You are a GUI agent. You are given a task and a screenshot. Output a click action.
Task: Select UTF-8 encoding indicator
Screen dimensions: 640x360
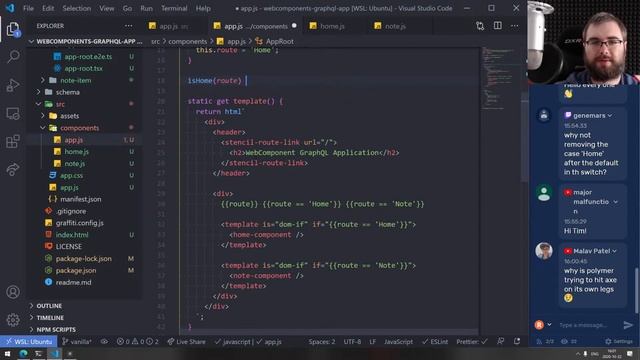point(352,342)
